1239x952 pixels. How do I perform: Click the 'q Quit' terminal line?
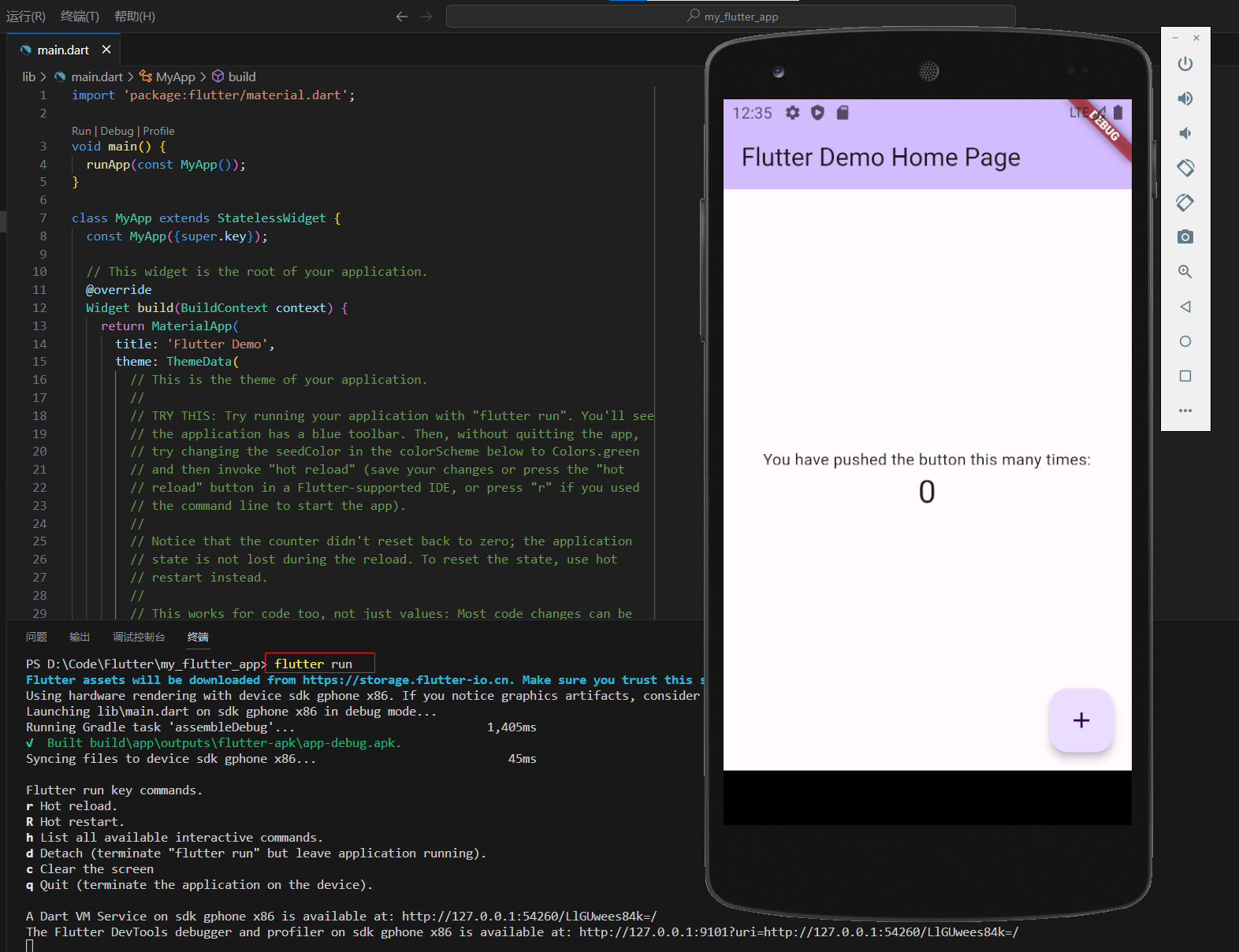click(199, 885)
